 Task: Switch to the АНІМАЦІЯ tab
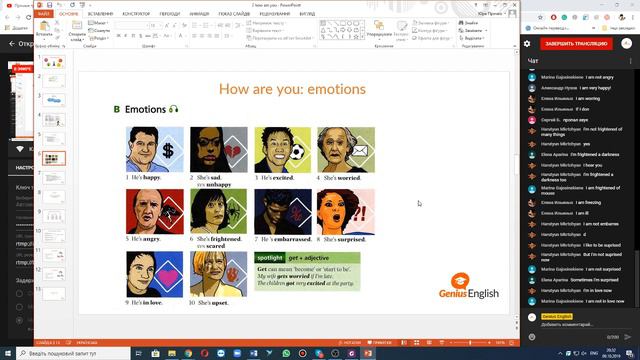pyautogui.click(x=199, y=14)
